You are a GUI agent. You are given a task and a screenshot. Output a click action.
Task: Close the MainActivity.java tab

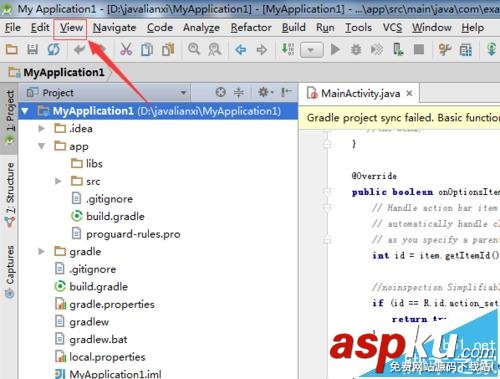point(409,93)
